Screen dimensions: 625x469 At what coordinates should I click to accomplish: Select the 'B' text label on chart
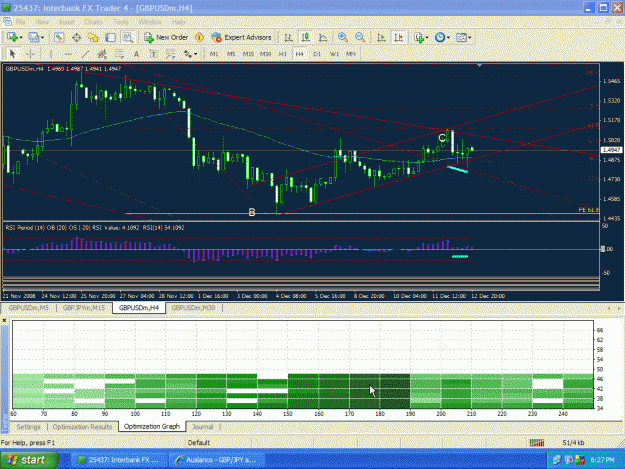[x=252, y=212]
